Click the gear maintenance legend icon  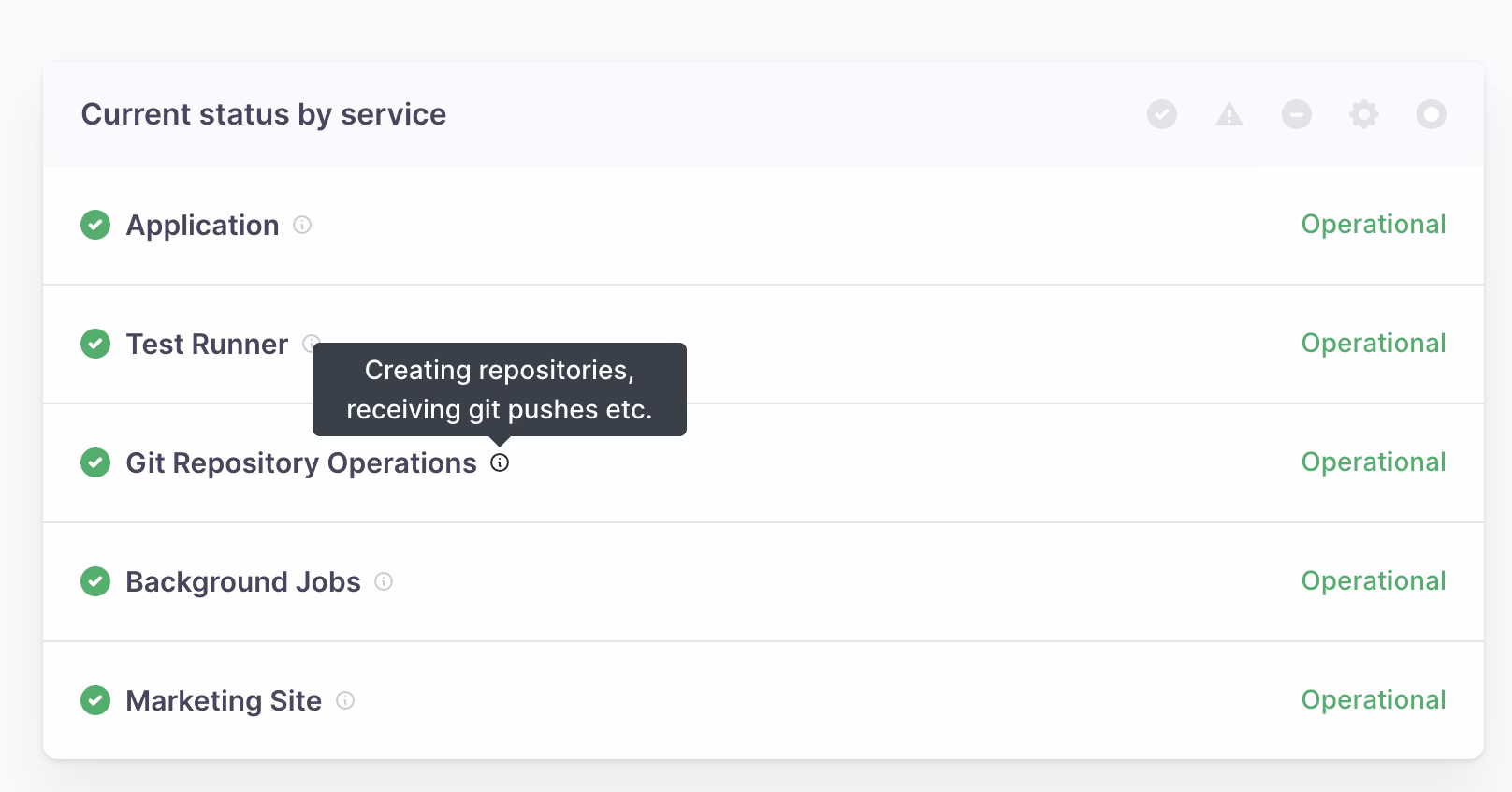[1363, 114]
